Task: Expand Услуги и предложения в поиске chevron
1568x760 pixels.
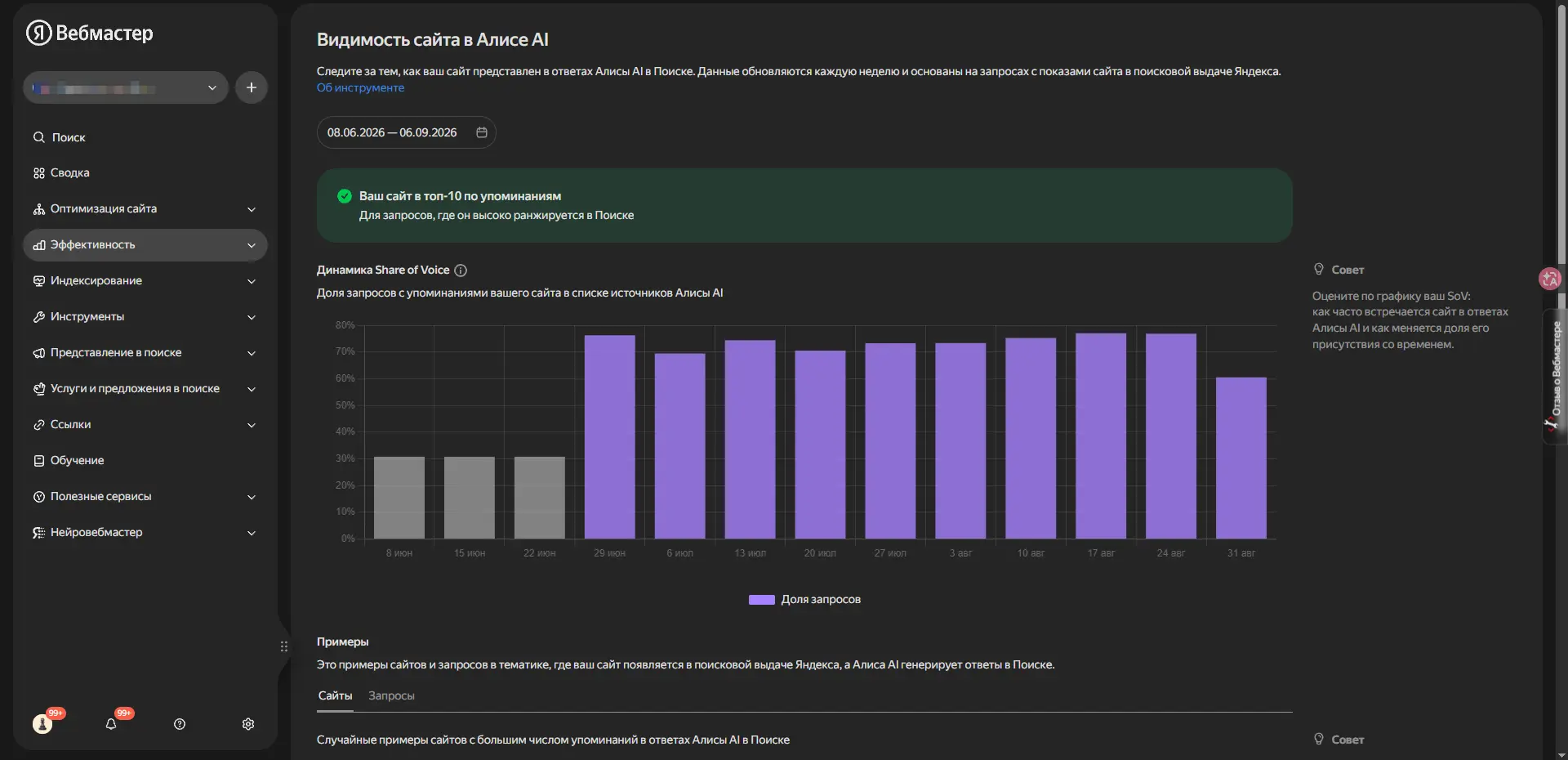Action: 252,389
